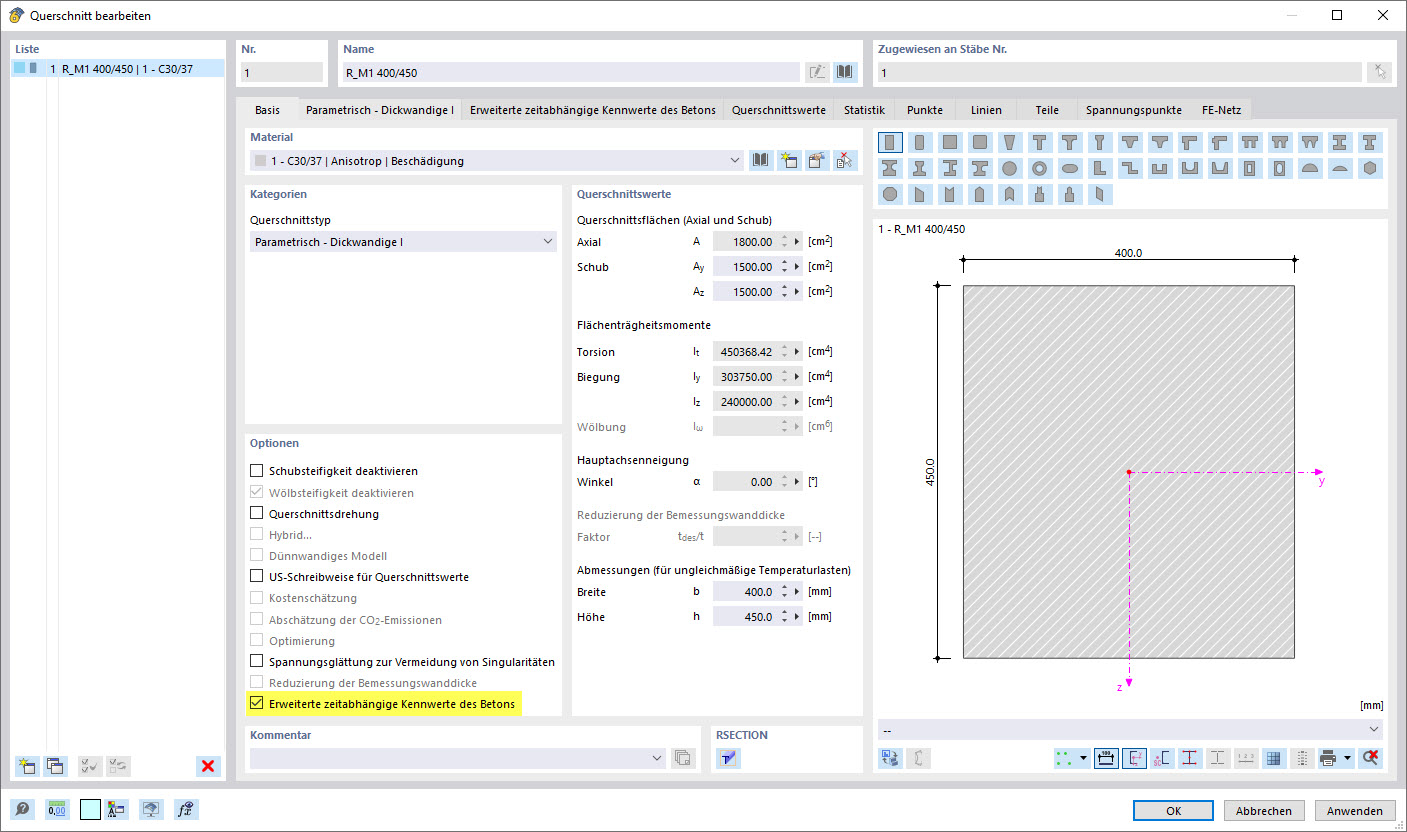This screenshot has width=1407, height=832.
Task: Select the Z-shaped cross-section icon
Action: click(1130, 168)
